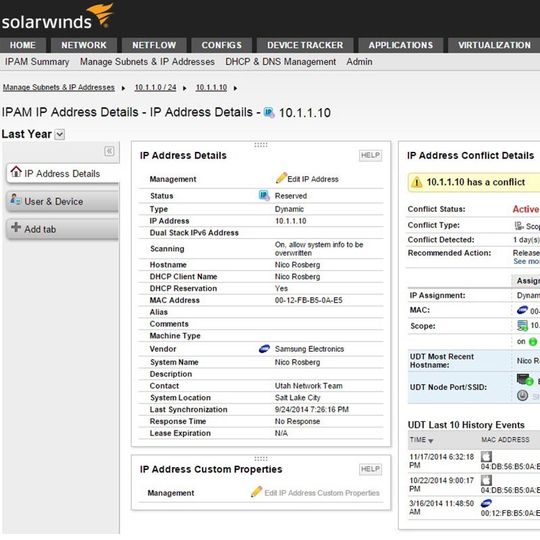Click the 11/17/2014 6:32:18 PM history timestamp

[442, 461]
